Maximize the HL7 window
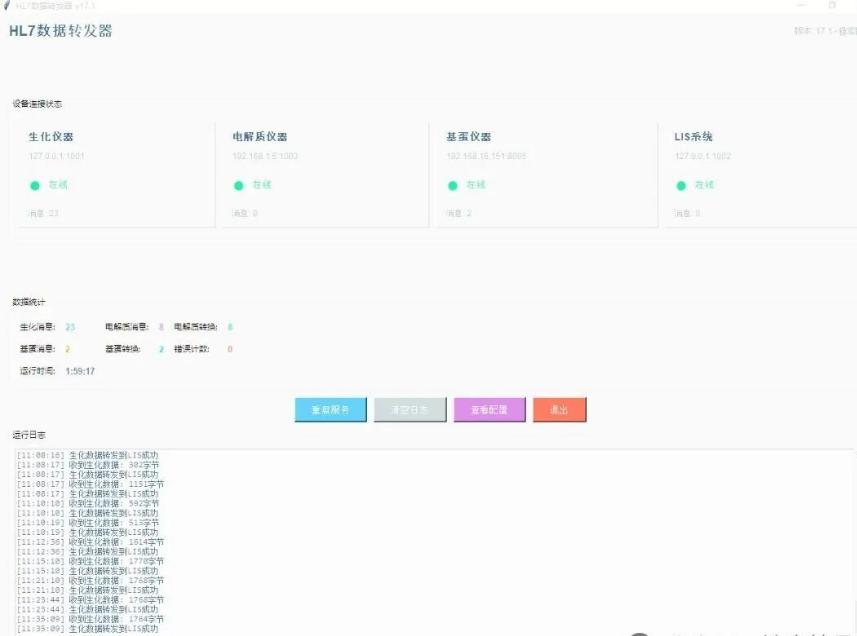Viewport: 857px width, 636px height. [832, 6]
